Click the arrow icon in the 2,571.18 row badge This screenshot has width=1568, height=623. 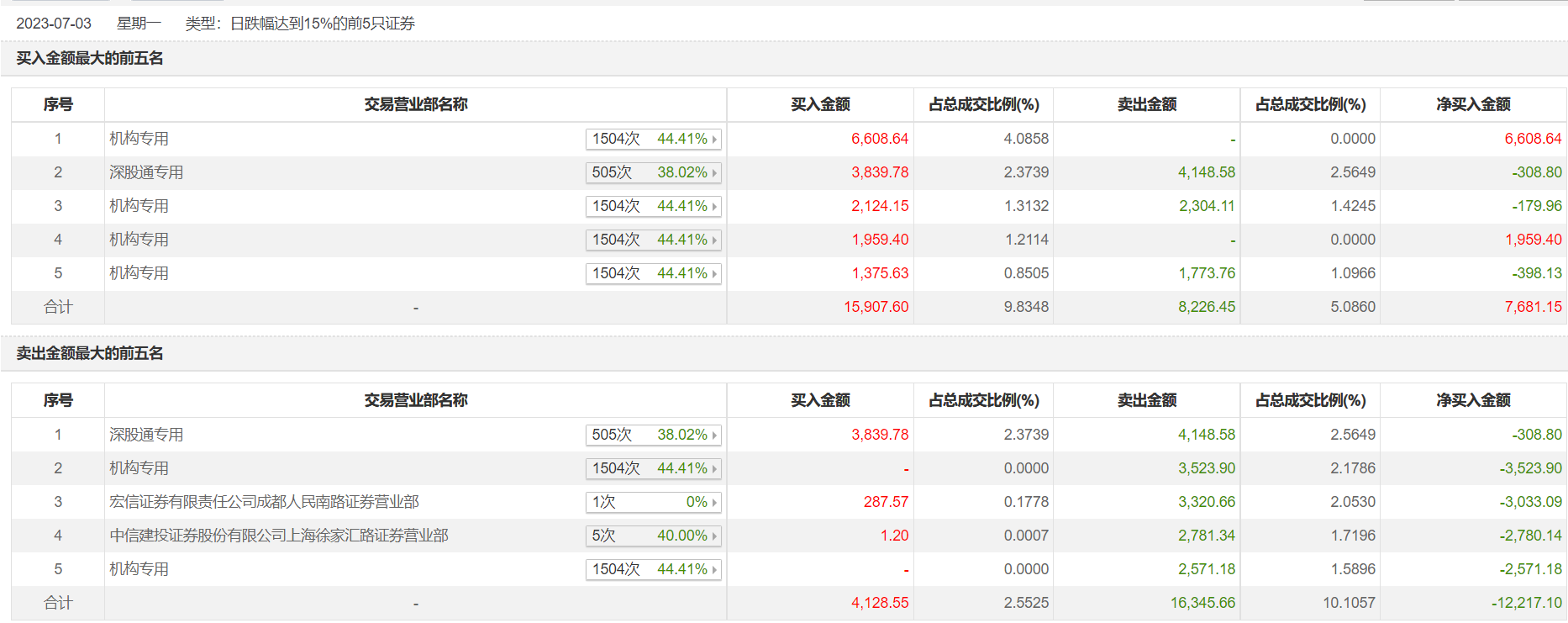coord(714,570)
